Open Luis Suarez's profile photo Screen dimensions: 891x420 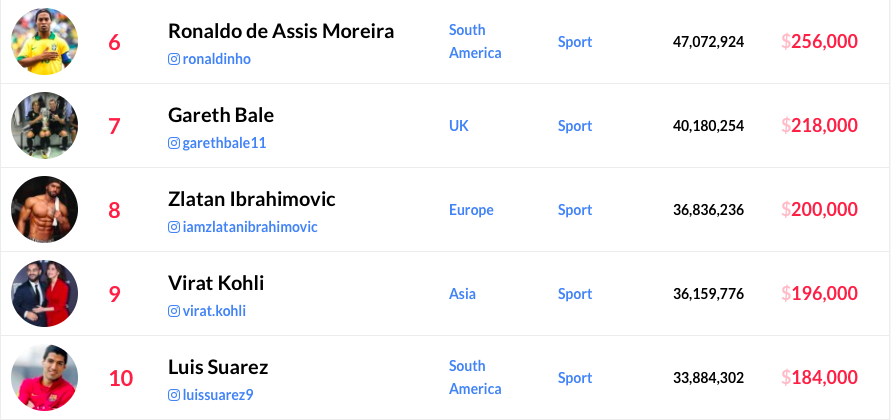(45, 378)
